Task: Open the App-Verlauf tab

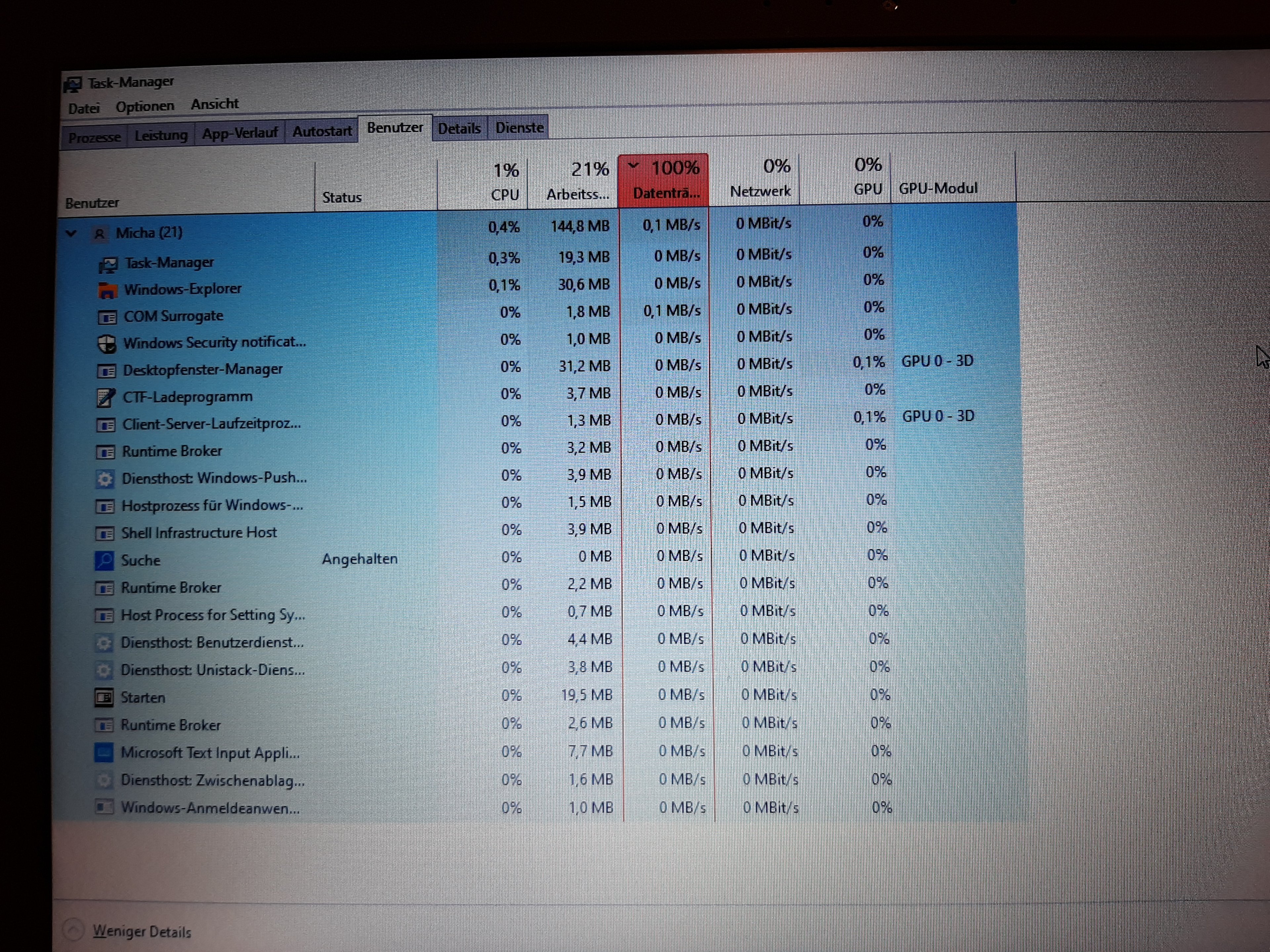Action: coord(239,133)
